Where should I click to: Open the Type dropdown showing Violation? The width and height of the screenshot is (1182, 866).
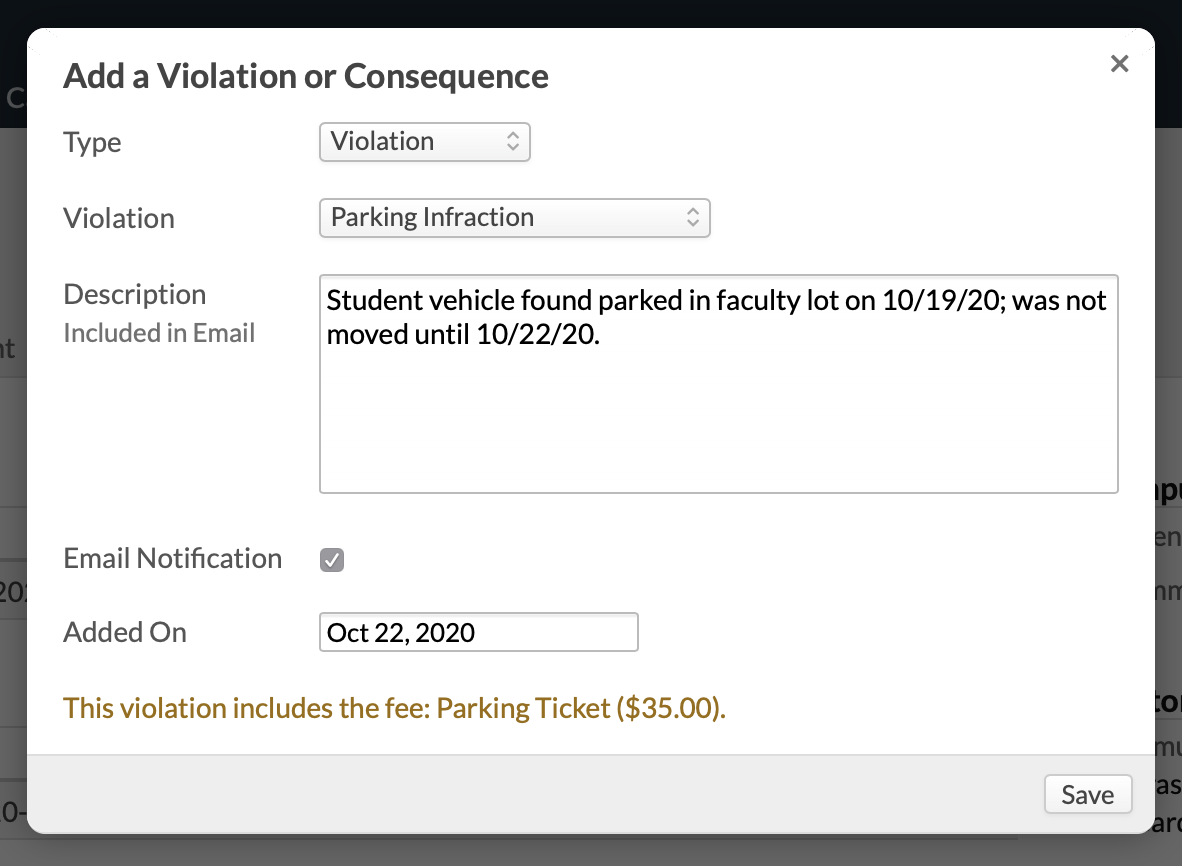click(424, 142)
